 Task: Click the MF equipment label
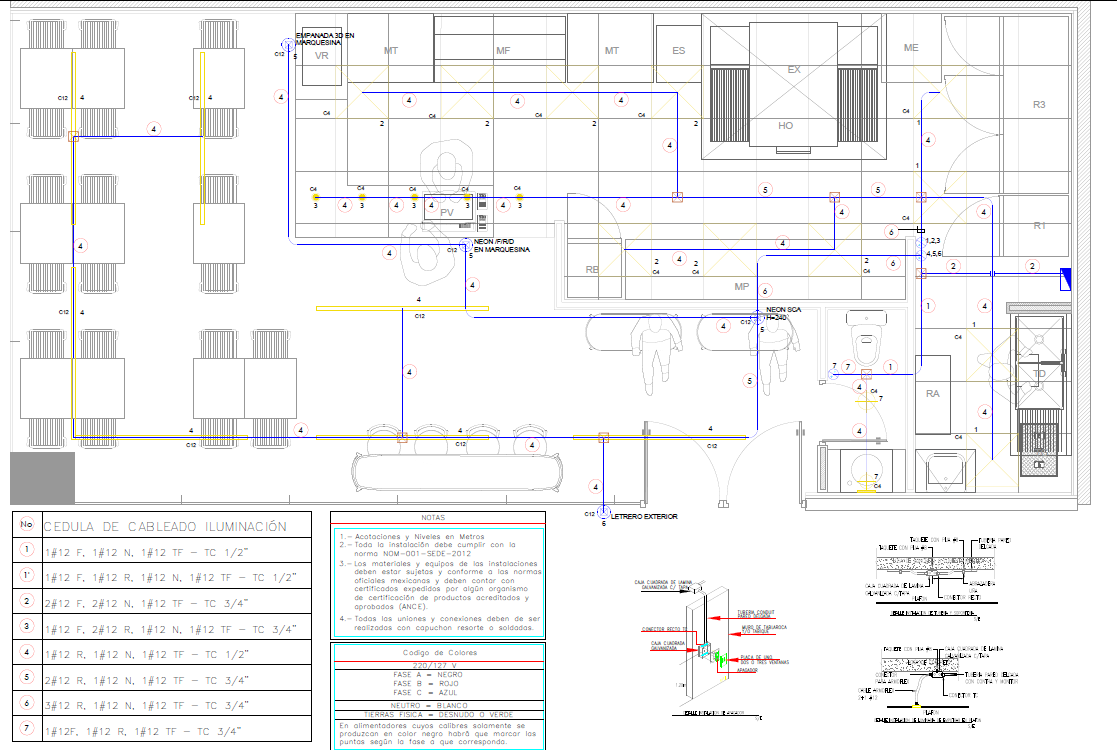[x=503, y=50]
